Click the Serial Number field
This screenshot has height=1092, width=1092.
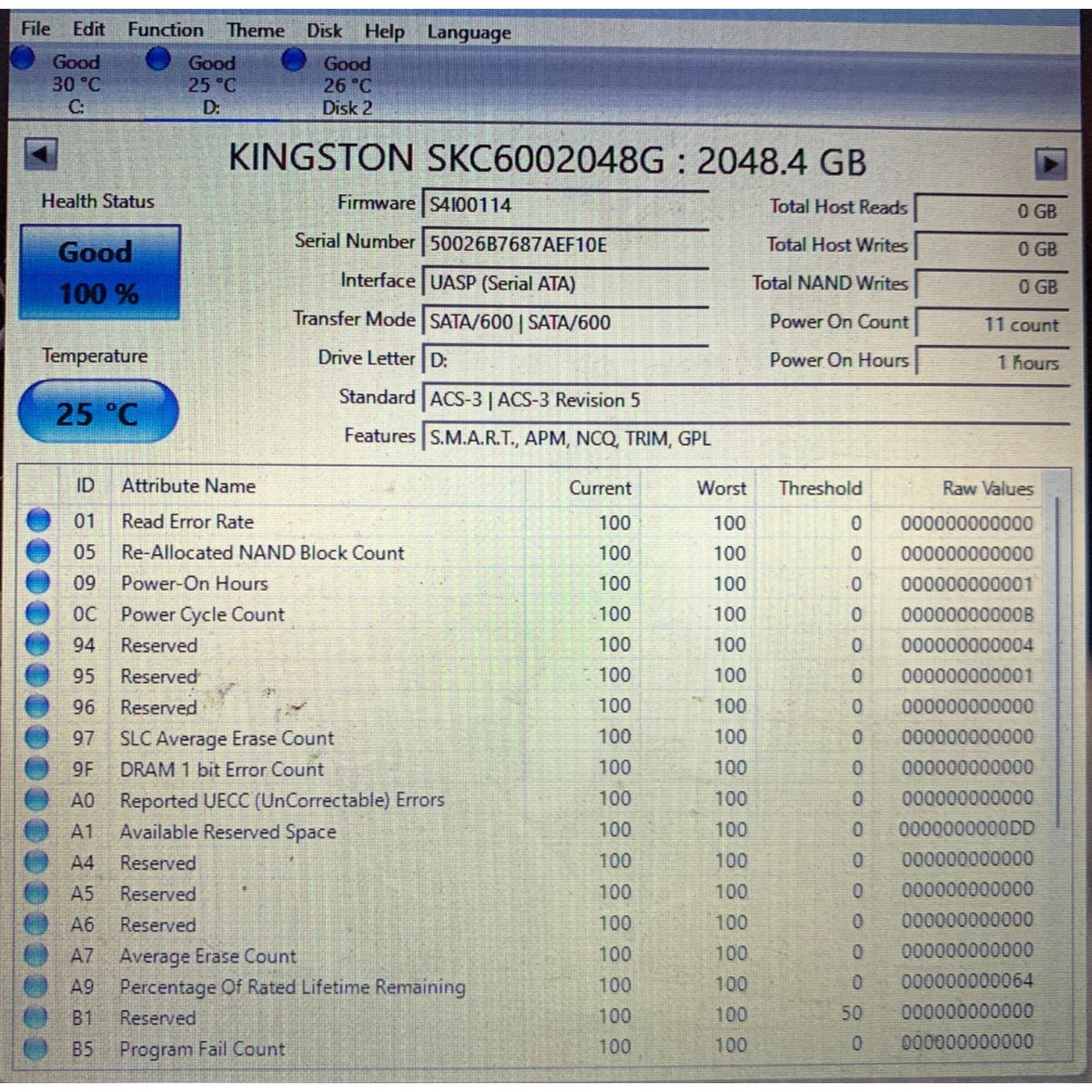[x=565, y=243]
